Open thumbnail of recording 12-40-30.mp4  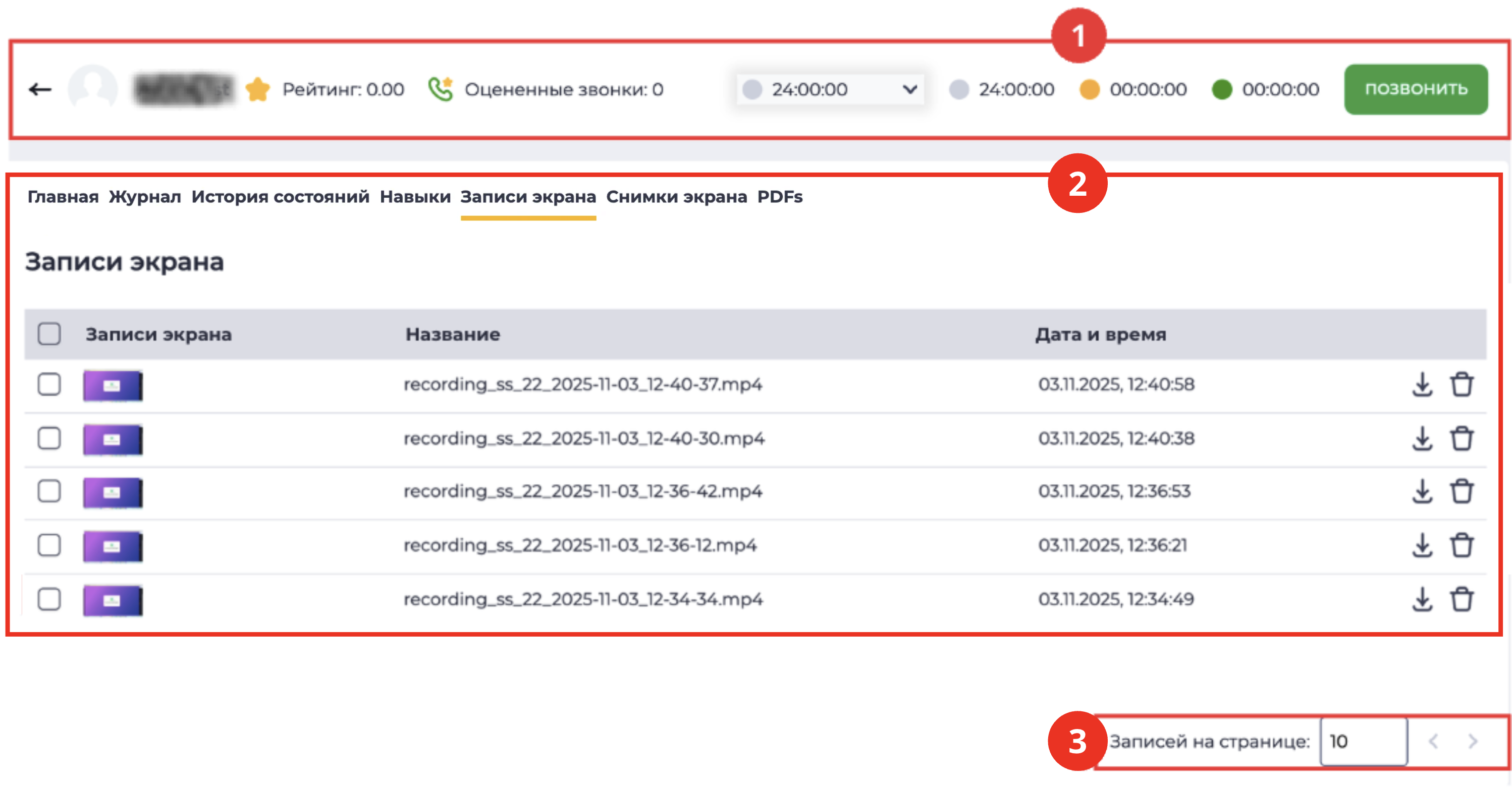113,439
